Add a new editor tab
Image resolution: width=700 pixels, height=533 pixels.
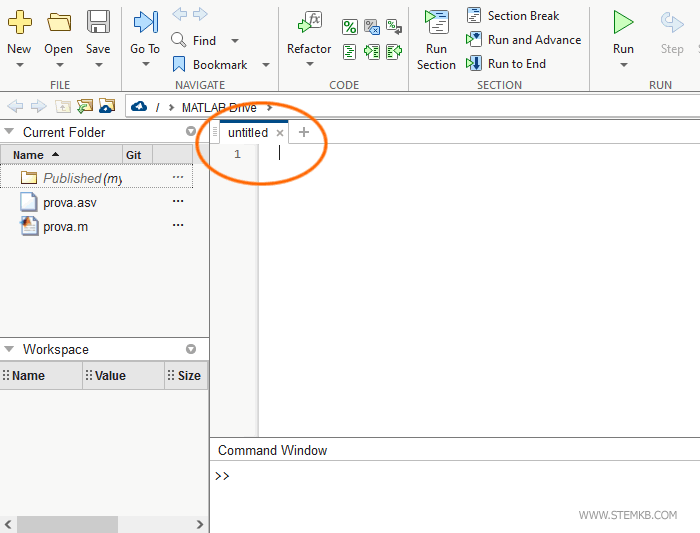[304, 132]
